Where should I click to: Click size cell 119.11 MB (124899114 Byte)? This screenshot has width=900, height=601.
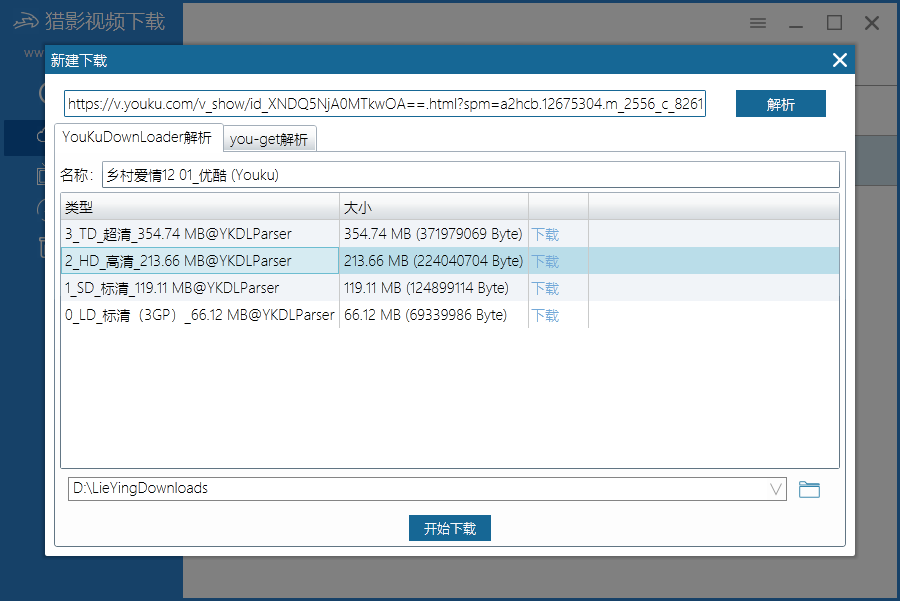tap(433, 288)
